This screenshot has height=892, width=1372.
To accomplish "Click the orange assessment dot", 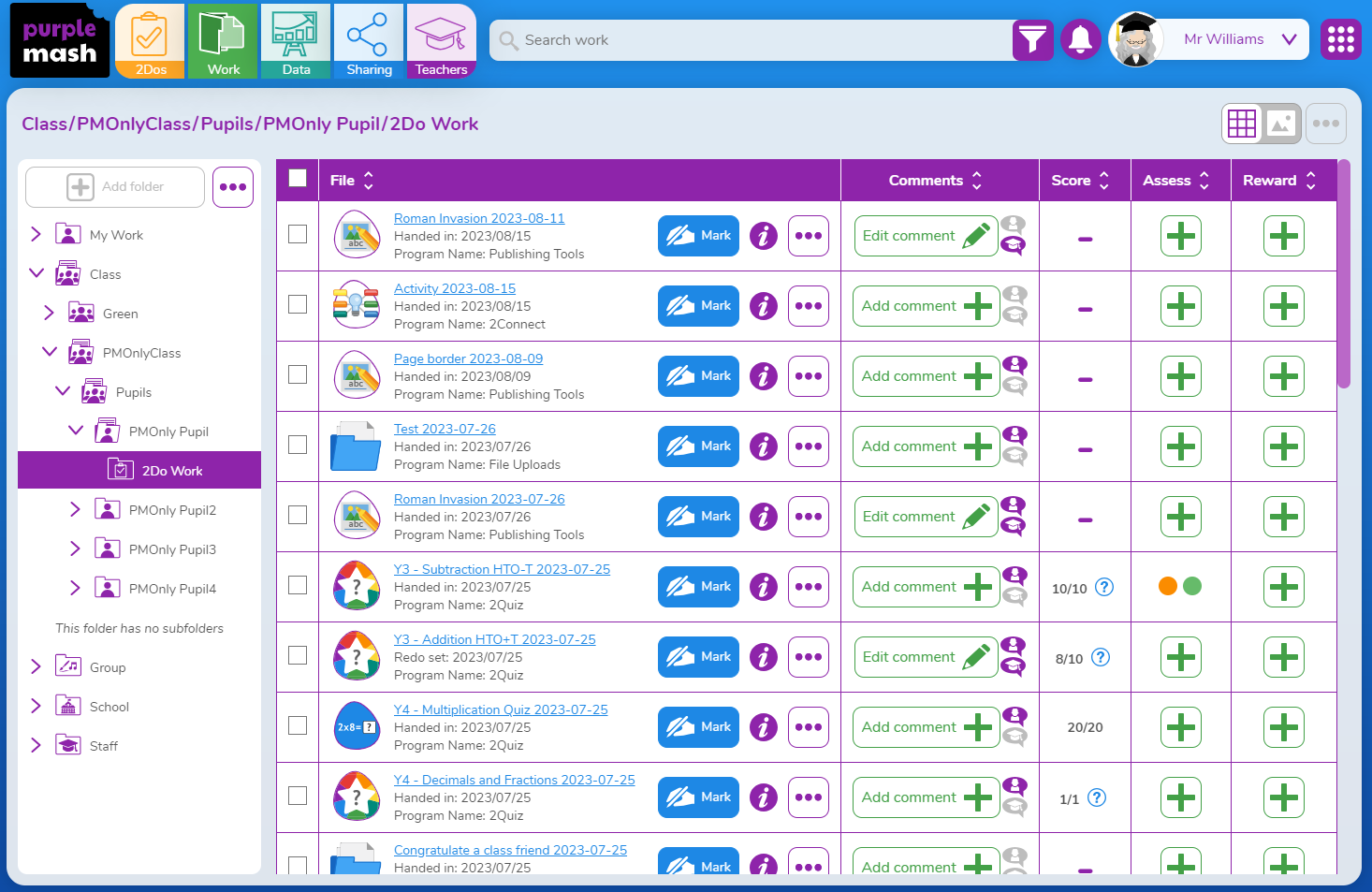I will coord(1167,586).
